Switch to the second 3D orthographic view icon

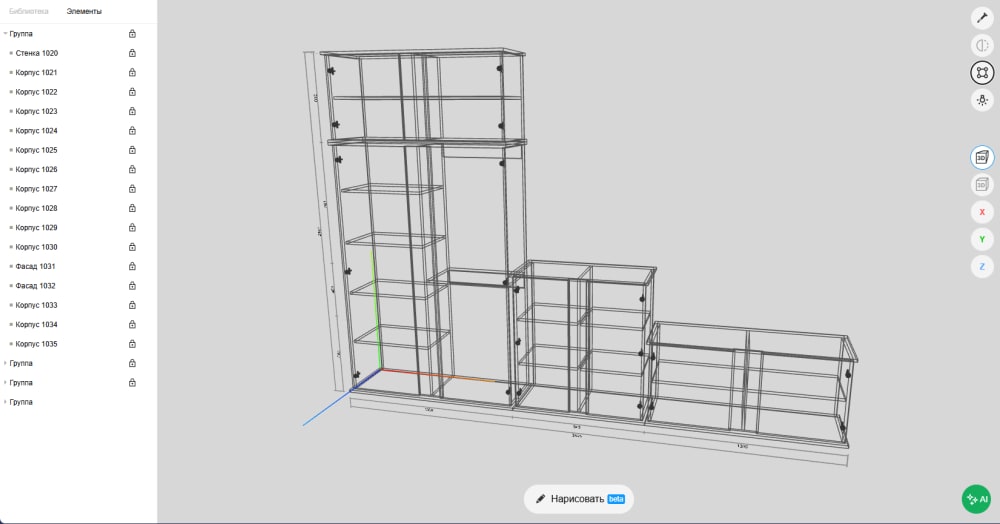(x=982, y=185)
